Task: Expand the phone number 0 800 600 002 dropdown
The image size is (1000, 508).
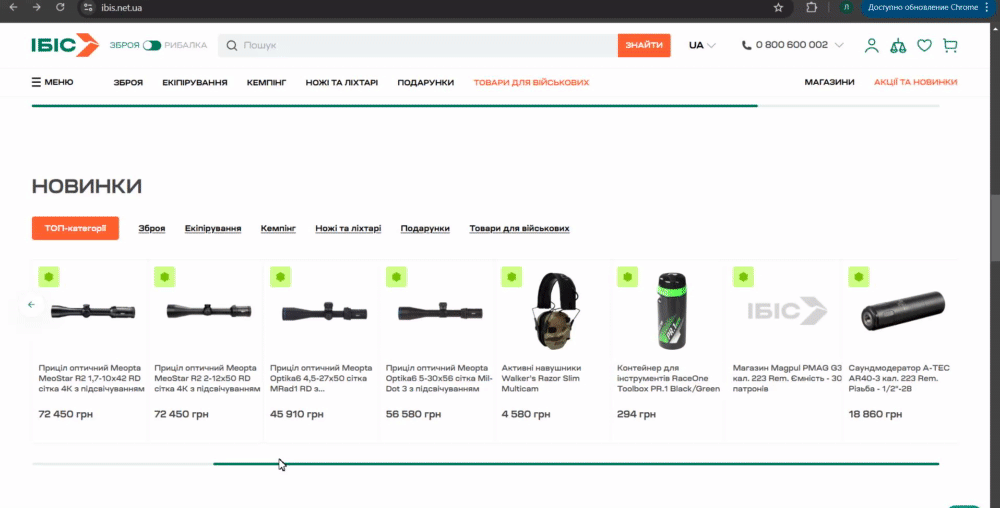Action: pos(792,45)
